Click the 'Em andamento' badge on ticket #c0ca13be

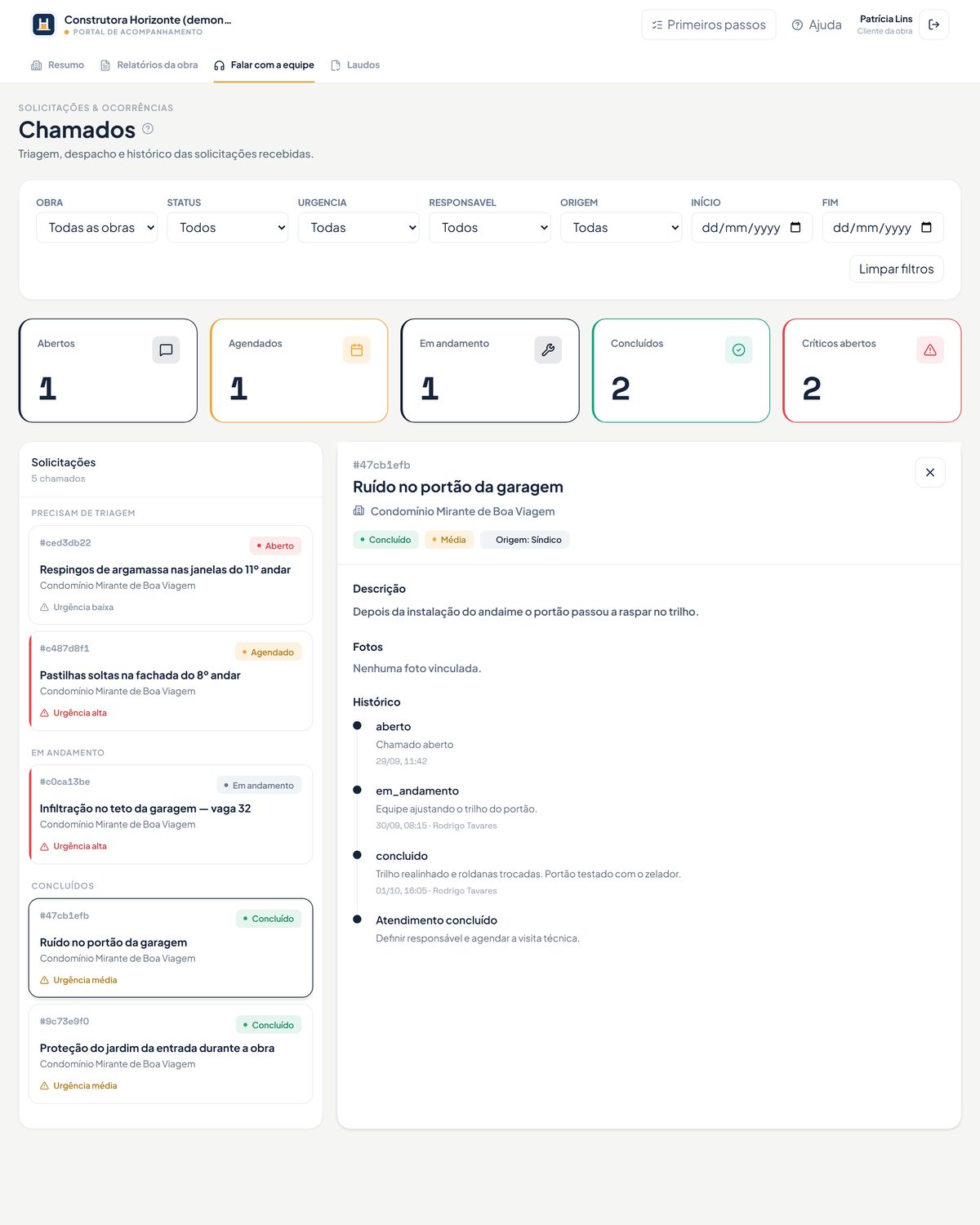259,785
